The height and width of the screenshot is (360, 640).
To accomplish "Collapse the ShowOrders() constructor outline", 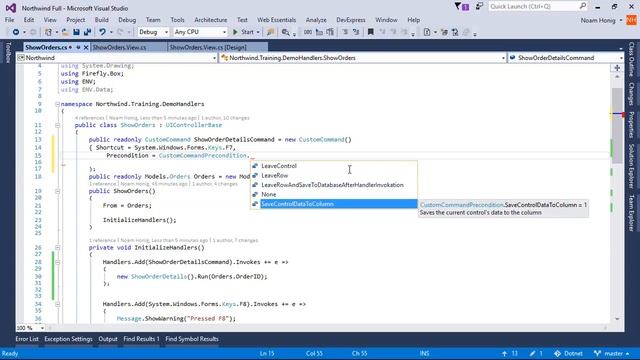I will point(57,191).
